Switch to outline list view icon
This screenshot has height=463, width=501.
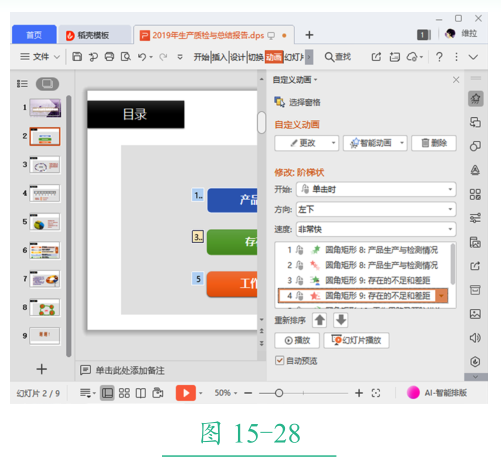point(22,84)
